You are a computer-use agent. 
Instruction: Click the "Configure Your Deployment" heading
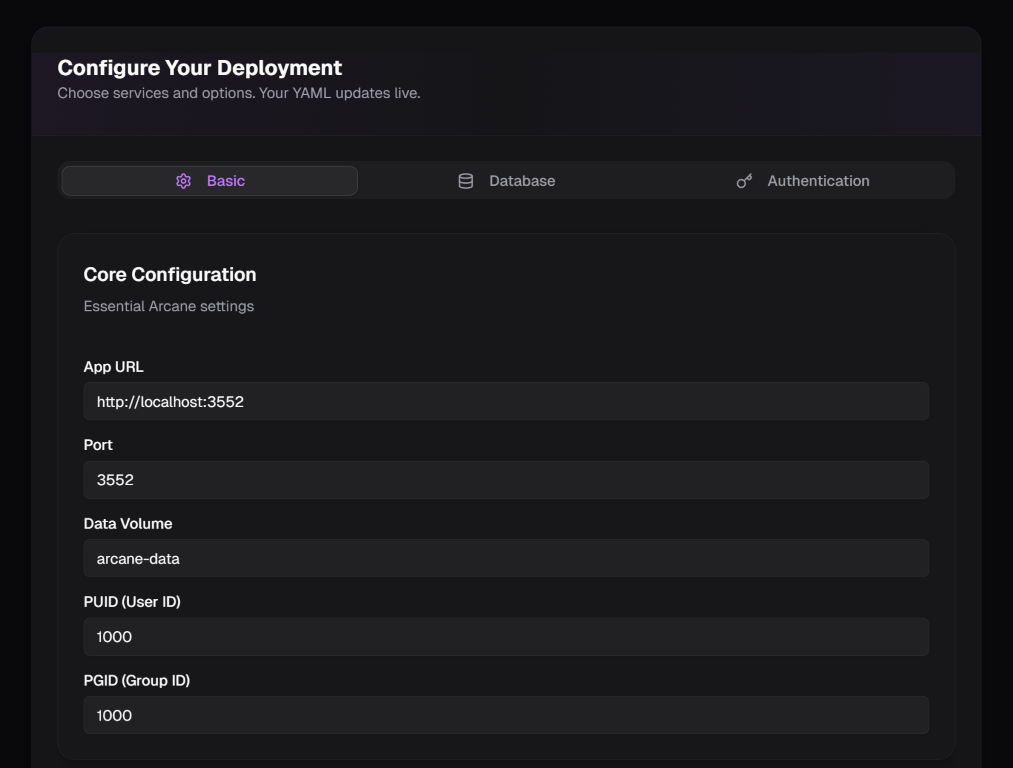click(x=200, y=68)
